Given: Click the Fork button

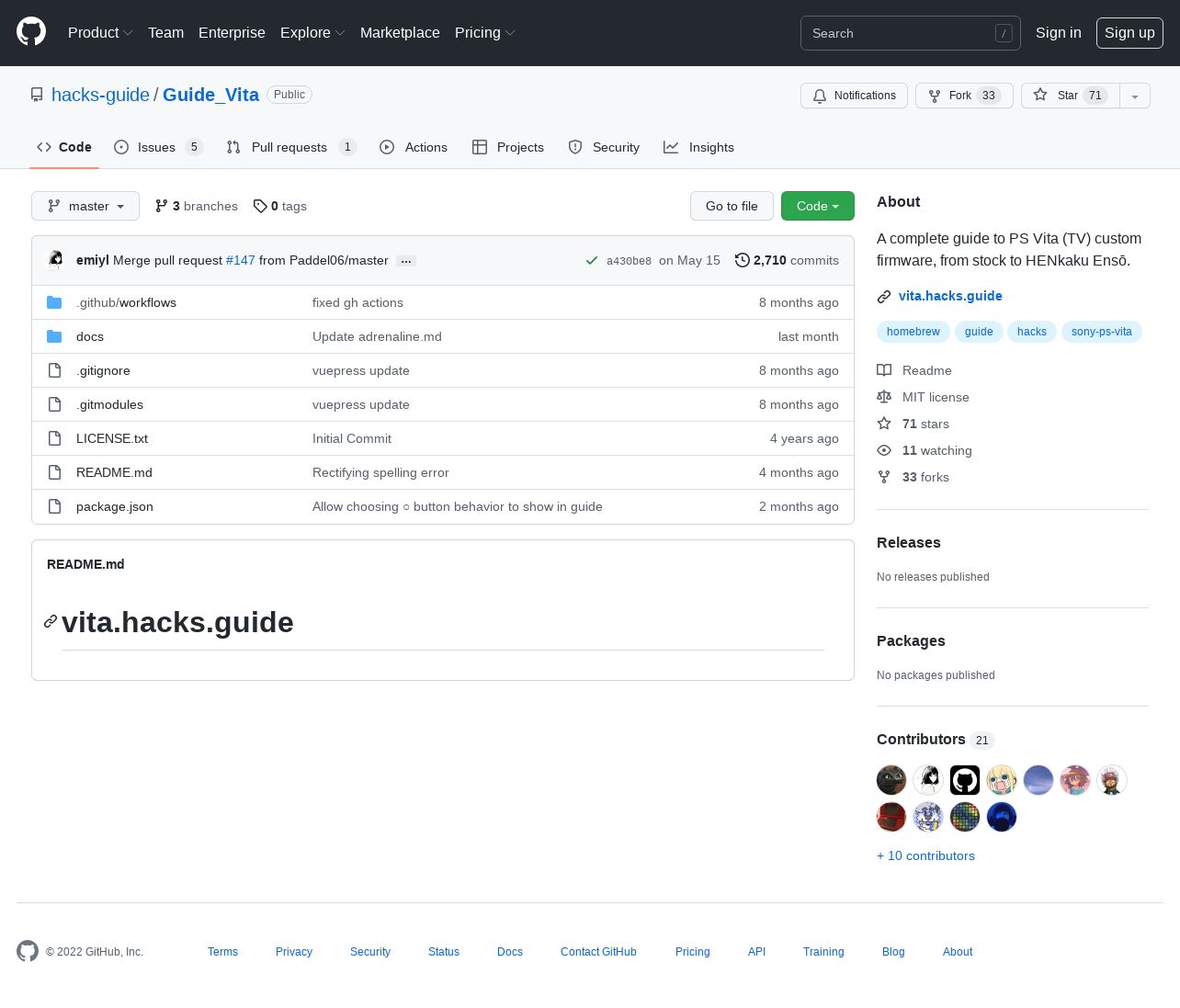Looking at the screenshot, I should click(964, 96).
